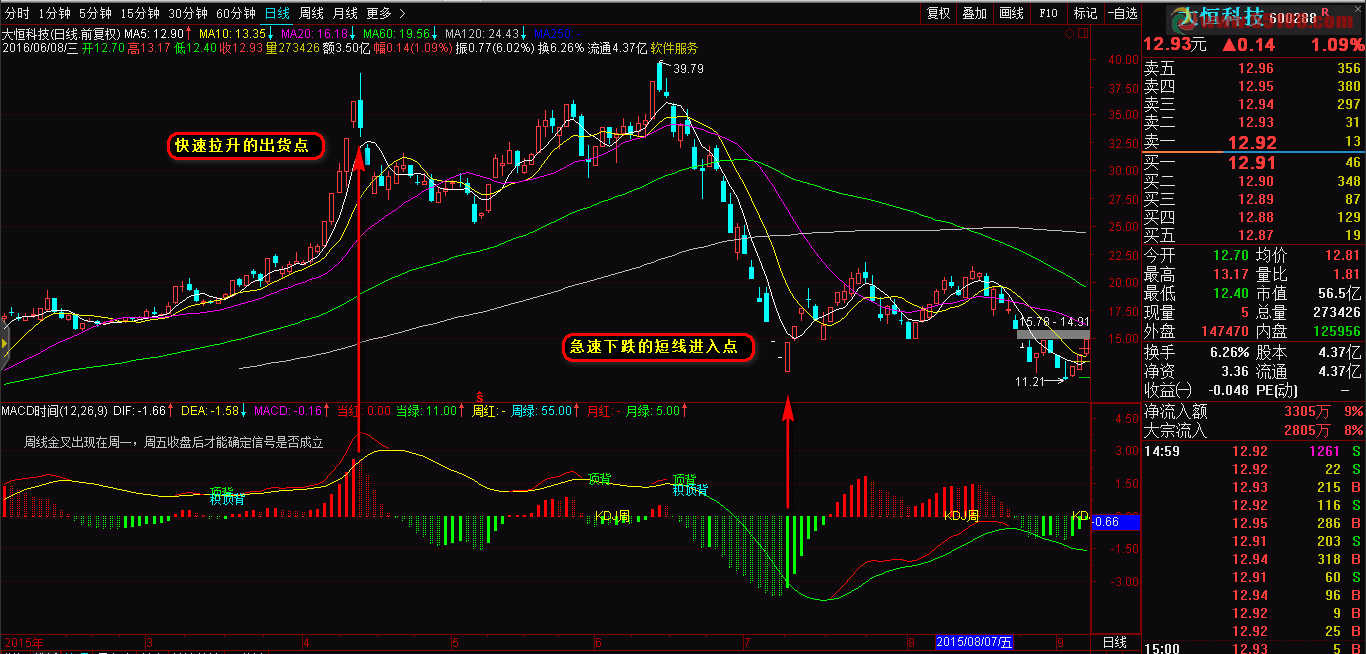
Task: Click the 15:00 trade tick row
Action: pos(1253,650)
